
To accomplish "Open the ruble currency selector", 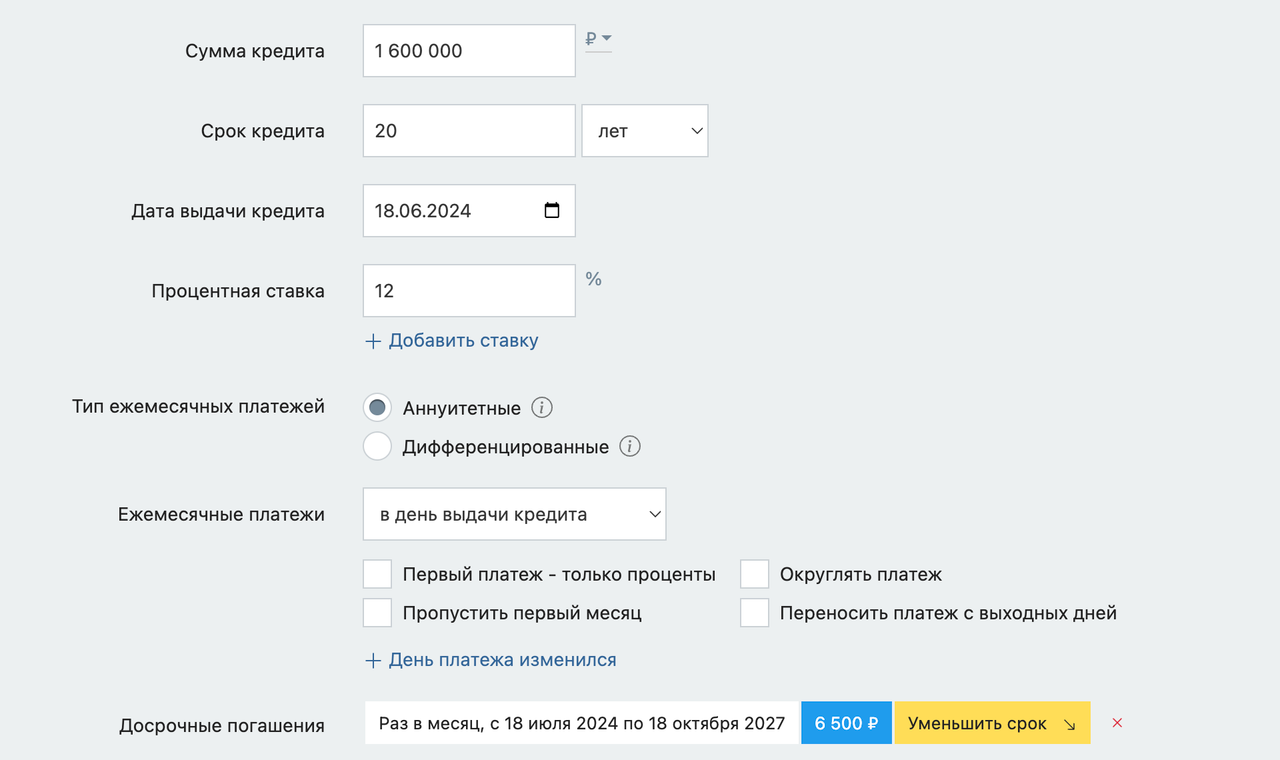I will [598, 39].
